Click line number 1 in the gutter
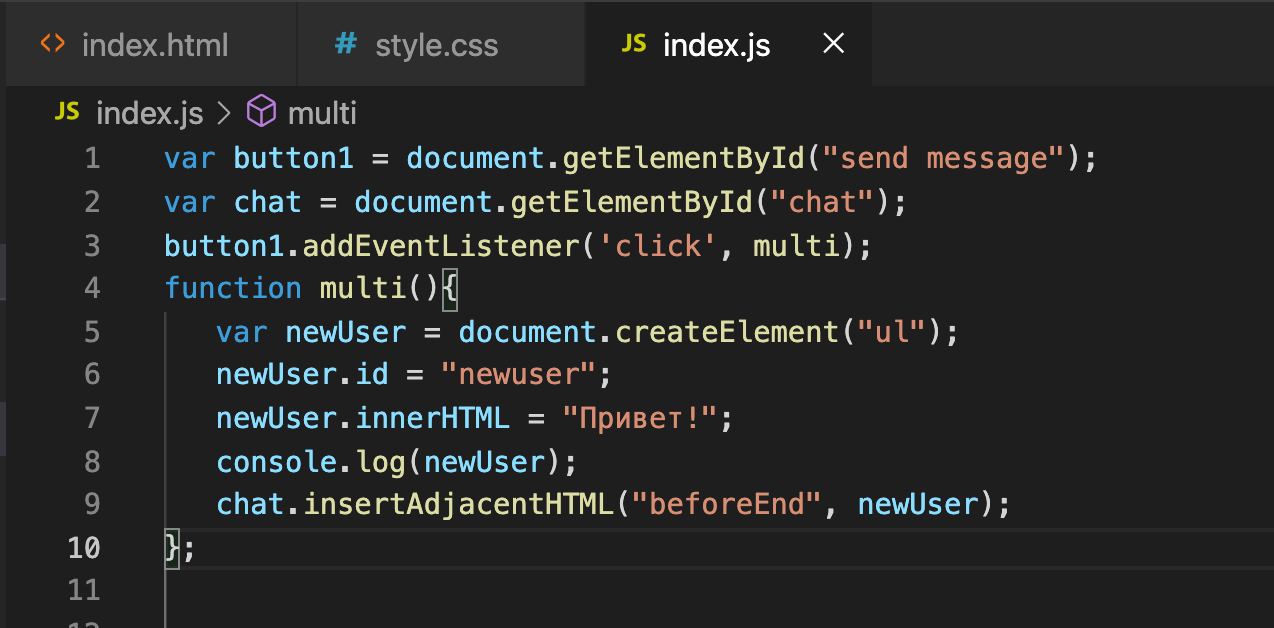This screenshot has height=628, width=1274. [92, 159]
